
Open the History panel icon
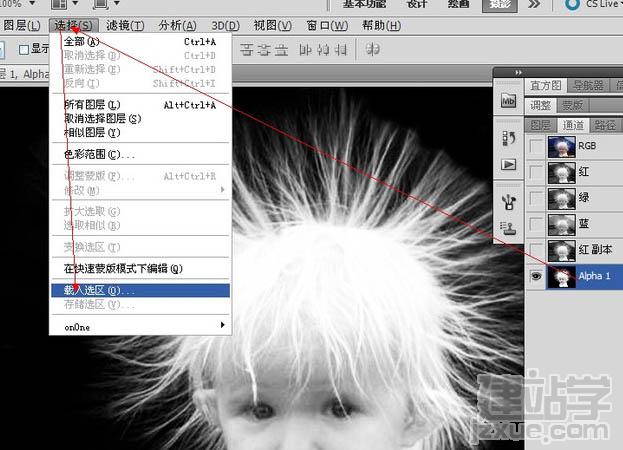[509, 138]
